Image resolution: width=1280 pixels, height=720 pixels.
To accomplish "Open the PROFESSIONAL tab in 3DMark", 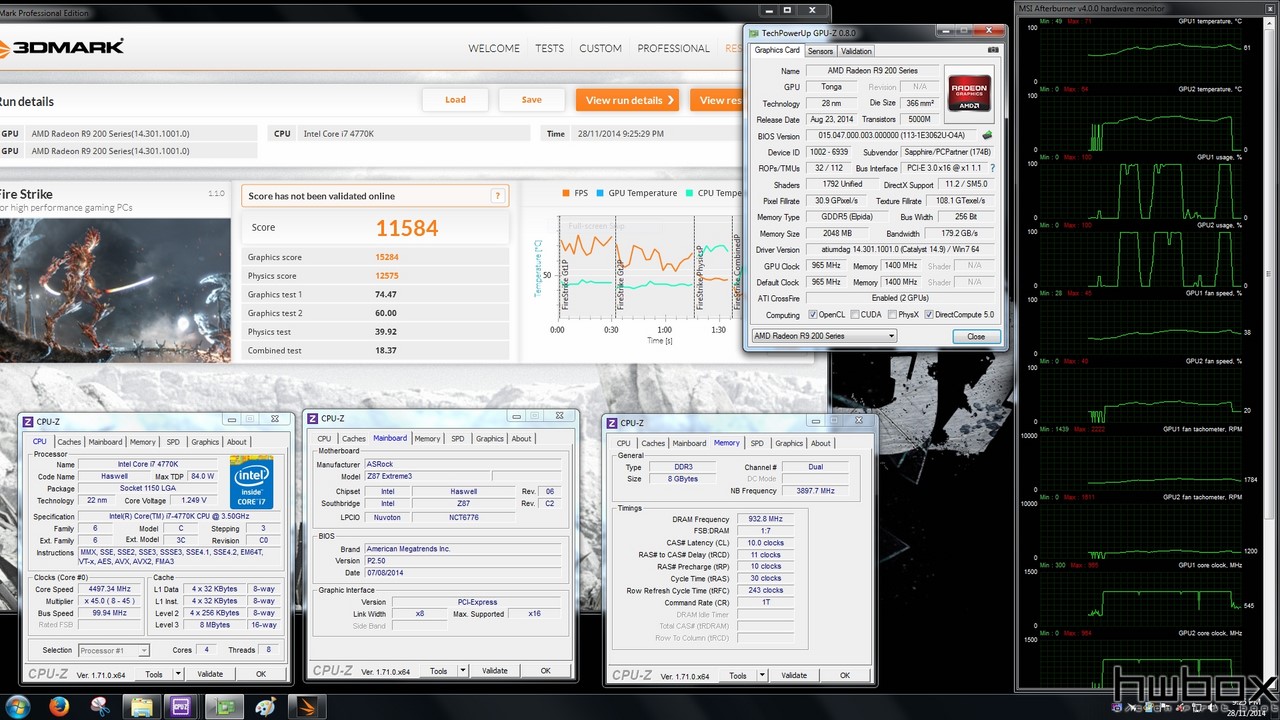I will 673,48.
